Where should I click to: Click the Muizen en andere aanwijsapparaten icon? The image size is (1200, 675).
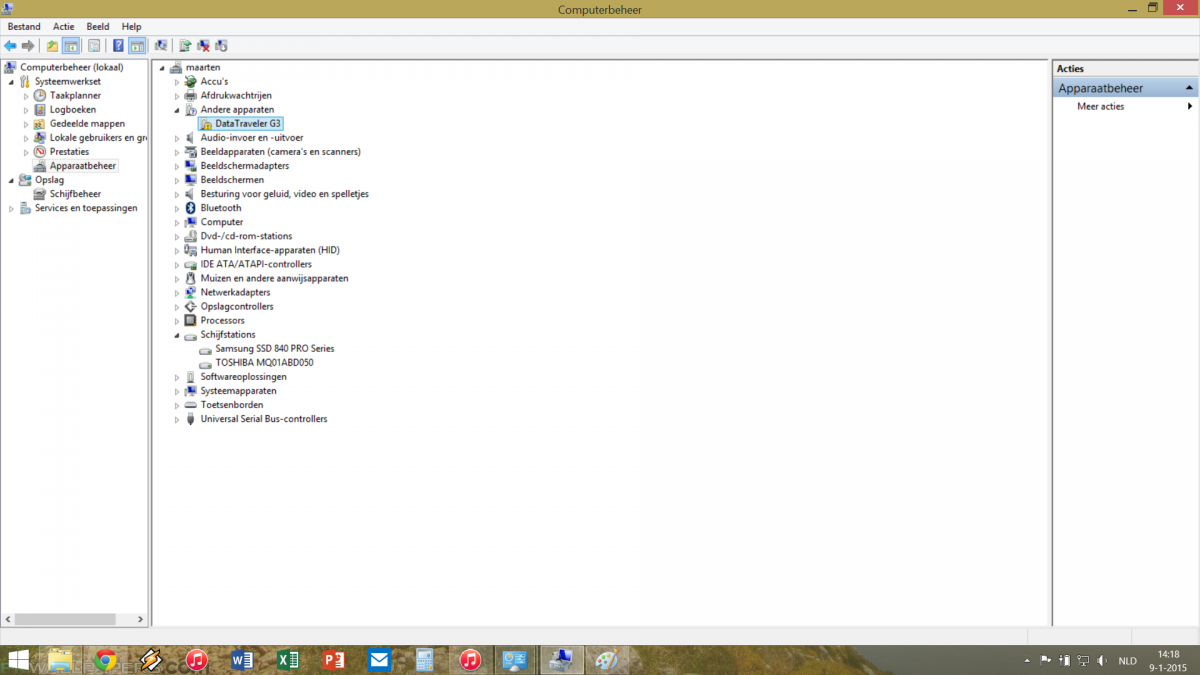point(190,278)
